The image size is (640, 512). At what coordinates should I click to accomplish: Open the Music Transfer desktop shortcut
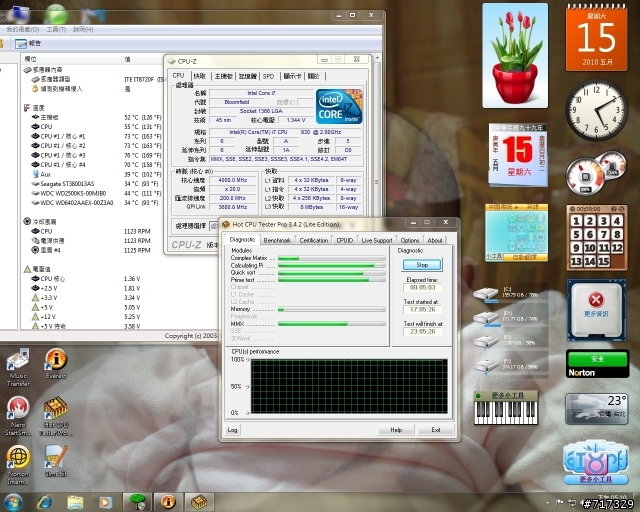18,367
